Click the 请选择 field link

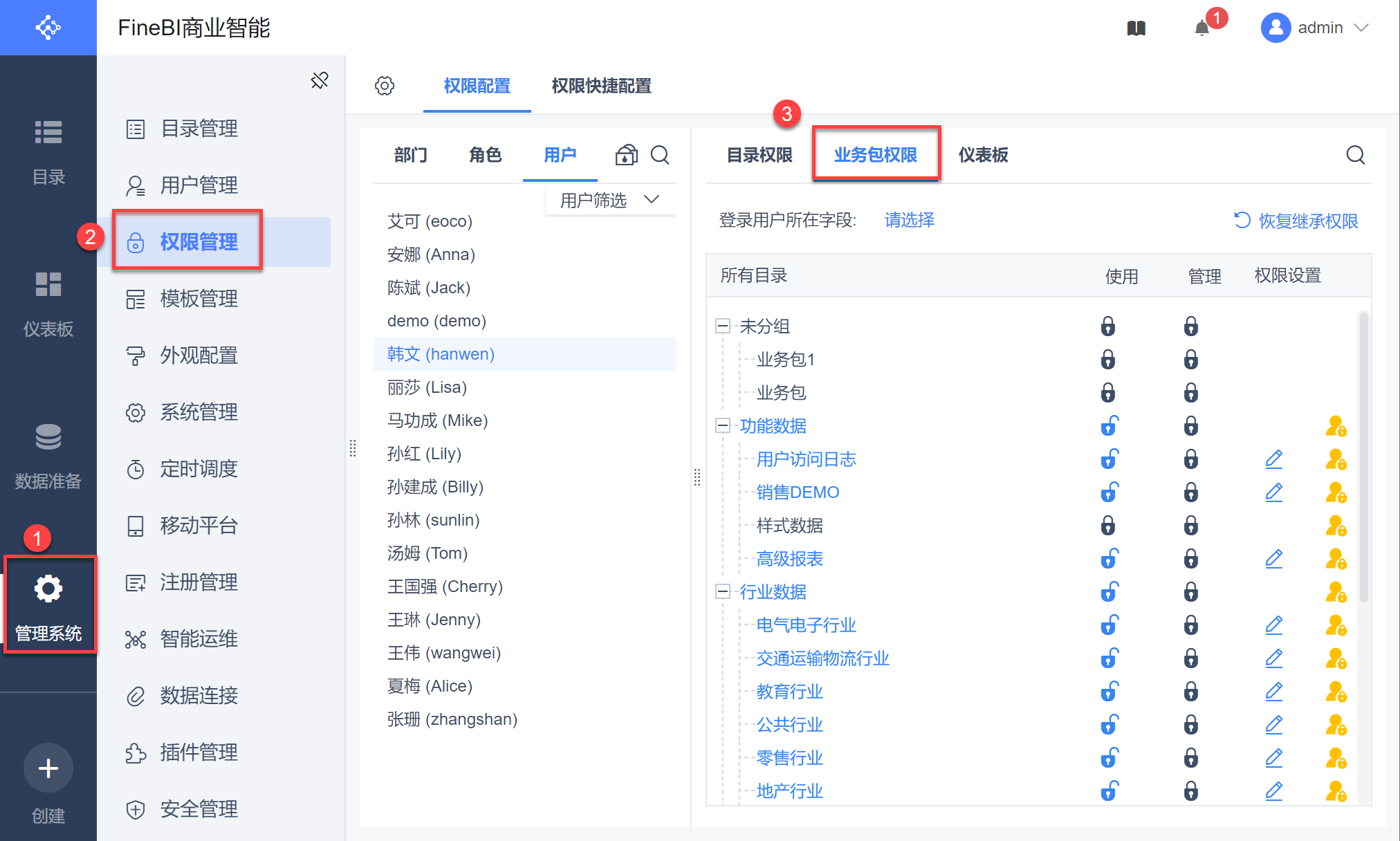pos(910,221)
